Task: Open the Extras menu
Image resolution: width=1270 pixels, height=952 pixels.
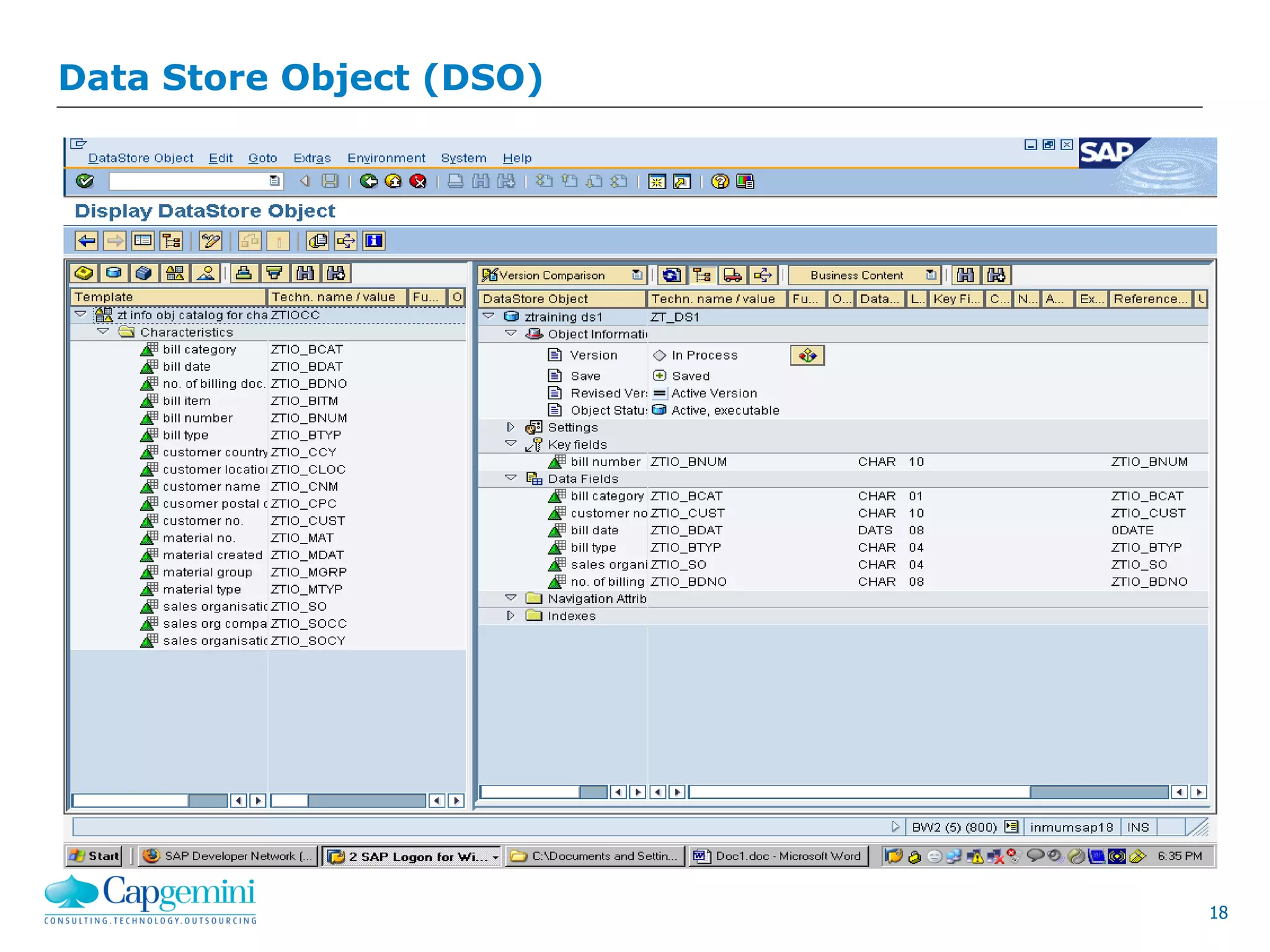Action: click(x=312, y=158)
